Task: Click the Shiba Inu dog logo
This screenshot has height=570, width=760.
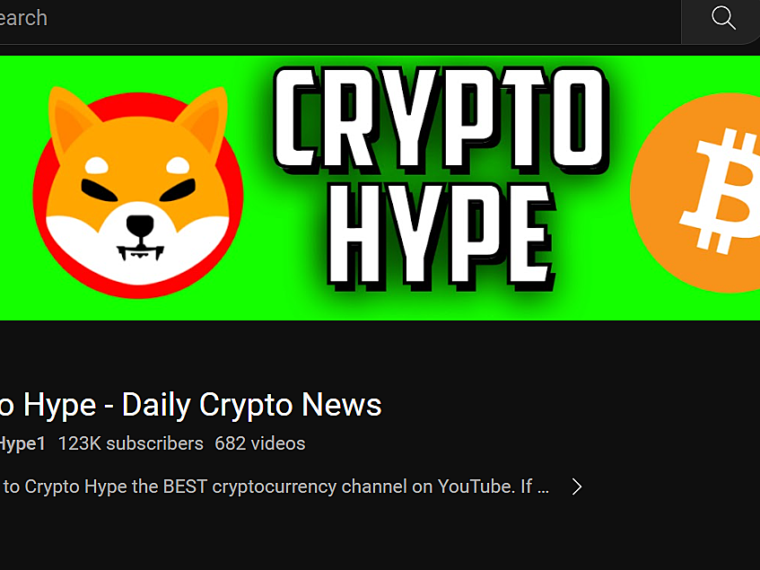Action: point(138,191)
